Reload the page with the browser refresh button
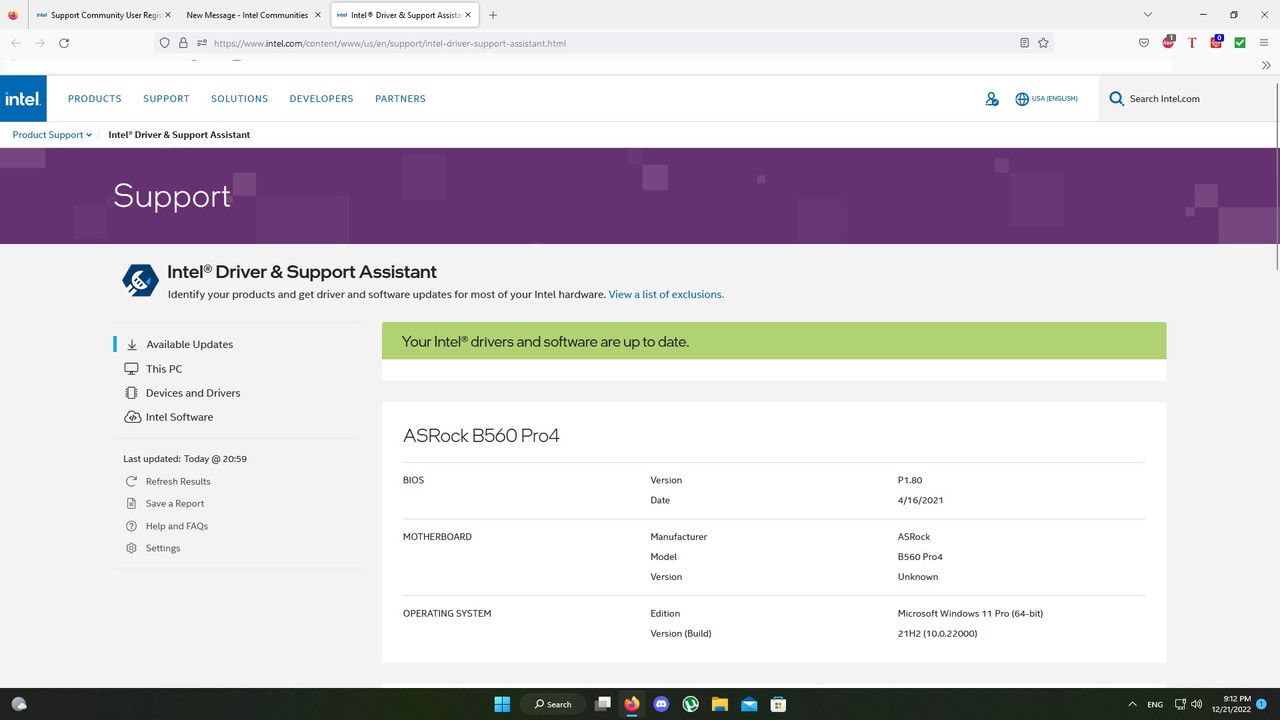The image size is (1280, 720). click(x=64, y=43)
